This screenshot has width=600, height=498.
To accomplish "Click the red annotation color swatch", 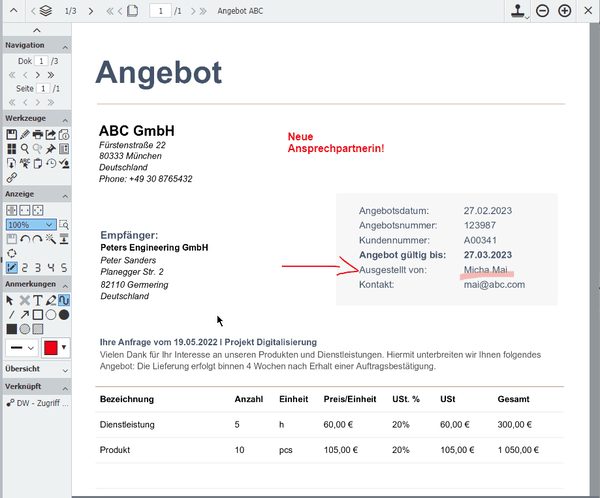I will coord(51,347).
